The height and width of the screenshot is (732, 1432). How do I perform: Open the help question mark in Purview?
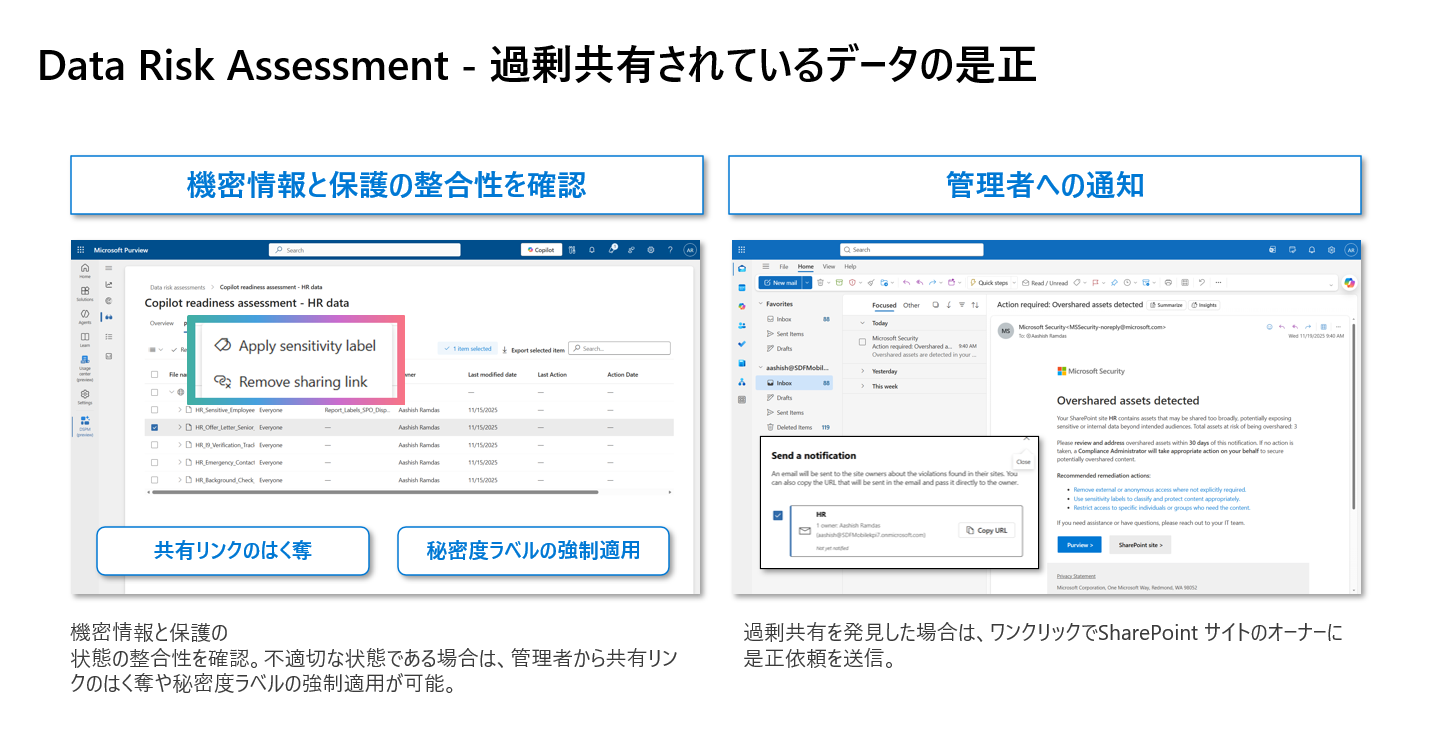pos(670,250)
